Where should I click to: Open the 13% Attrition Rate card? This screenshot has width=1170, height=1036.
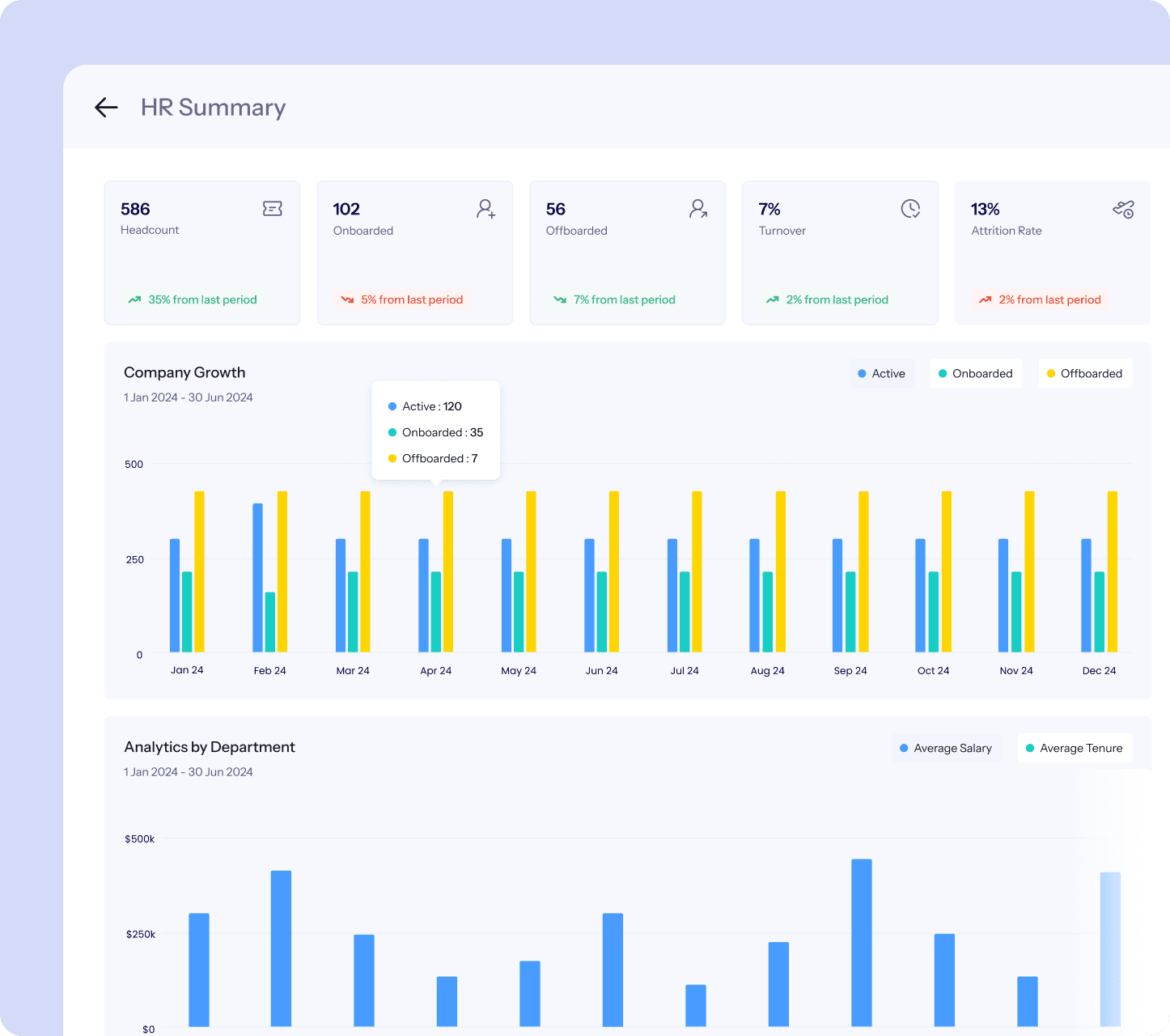coord(1052,253)
